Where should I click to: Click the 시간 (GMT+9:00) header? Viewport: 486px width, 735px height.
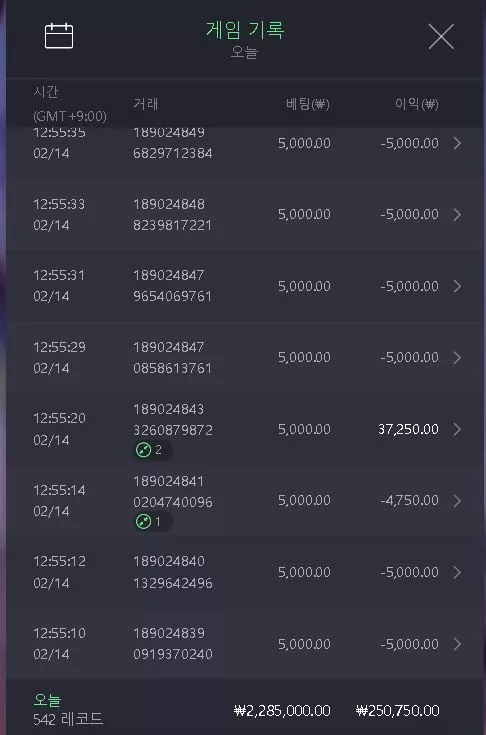69,104
